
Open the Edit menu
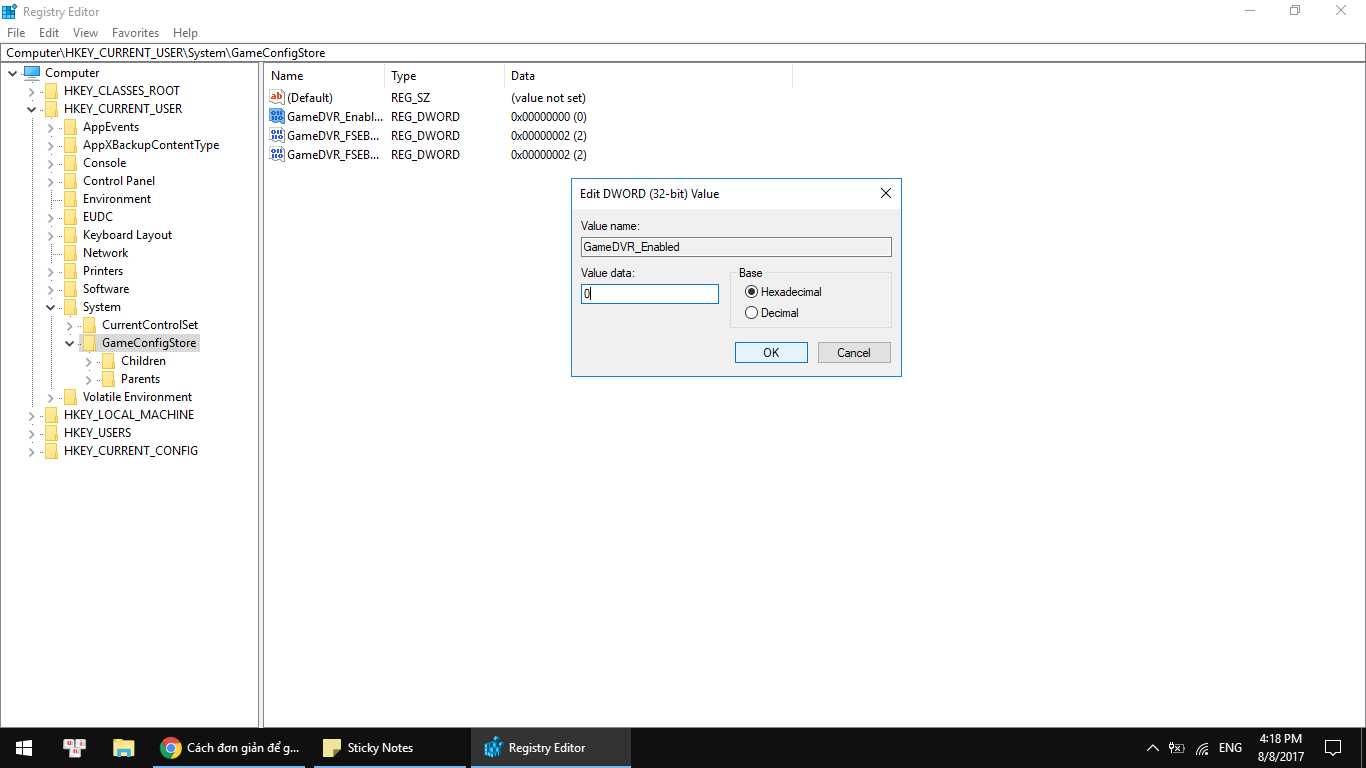tap(48, 32)
